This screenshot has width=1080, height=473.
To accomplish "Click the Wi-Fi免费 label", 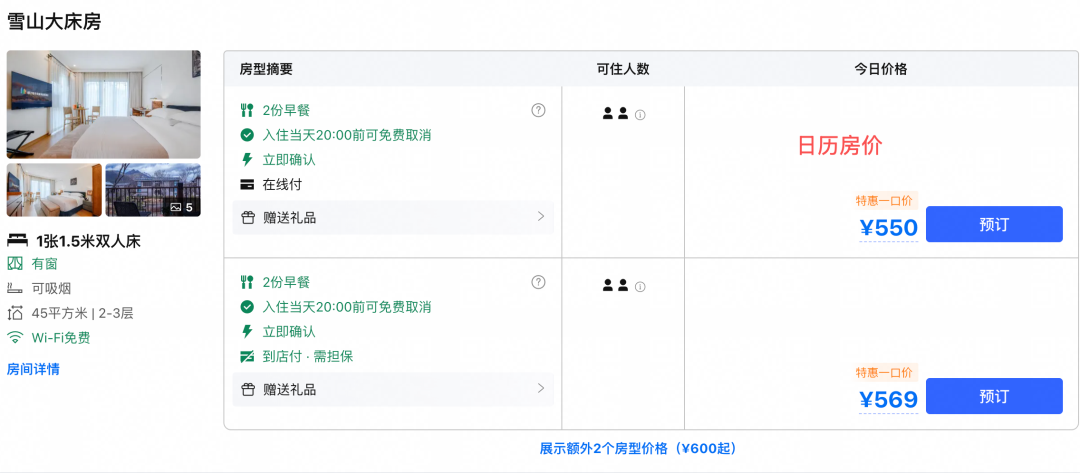I will (61, 337).
